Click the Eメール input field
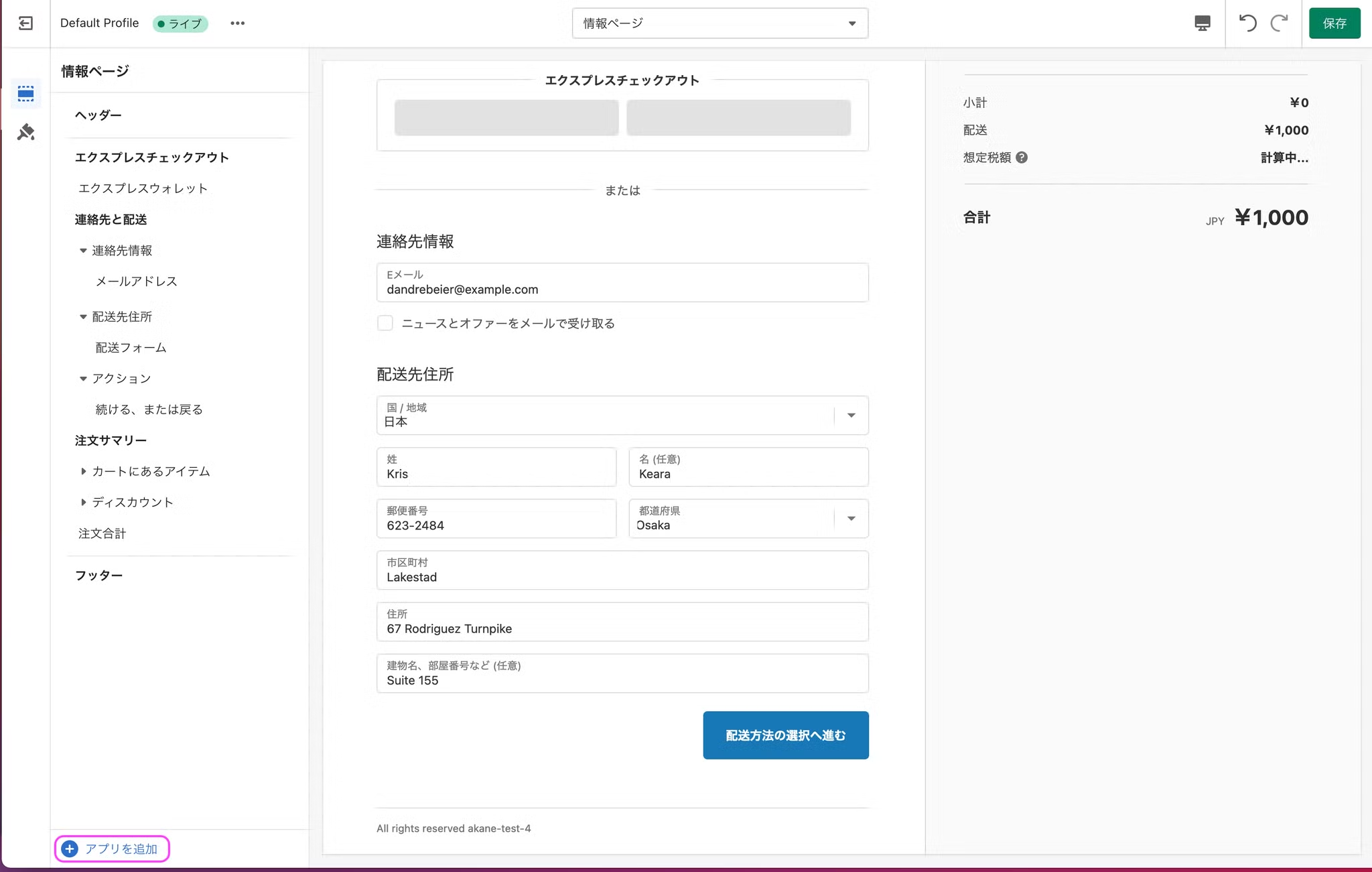The image size is (1372, 872). coord(622,282)
